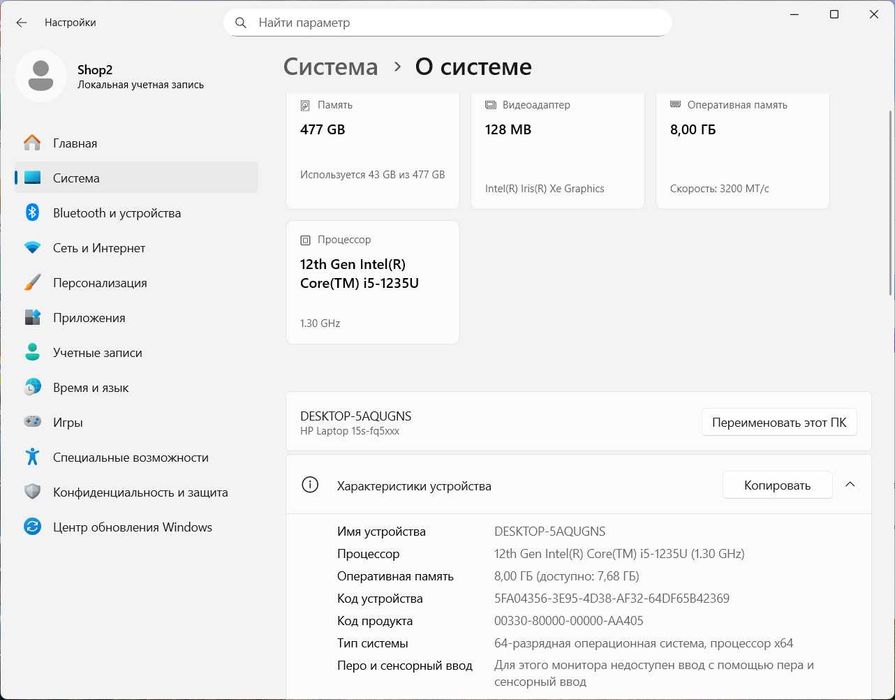This screenshot has height=700, width=895.
Task: Click the DESKTOP-5AQUGNS heading above HP Laptop
Action: pos(356,416)
